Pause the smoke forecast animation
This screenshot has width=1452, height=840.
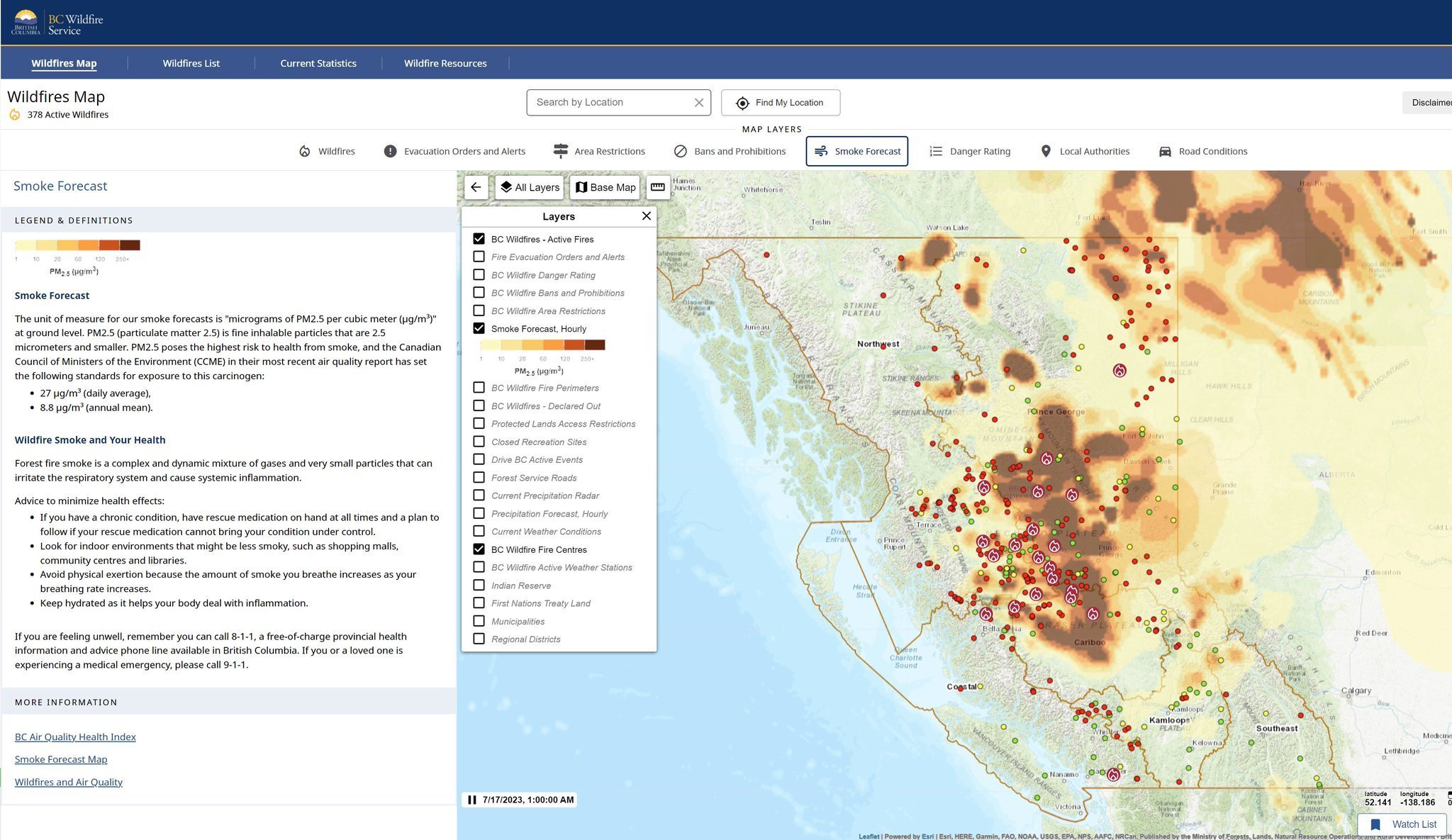[x=472, y=800]
